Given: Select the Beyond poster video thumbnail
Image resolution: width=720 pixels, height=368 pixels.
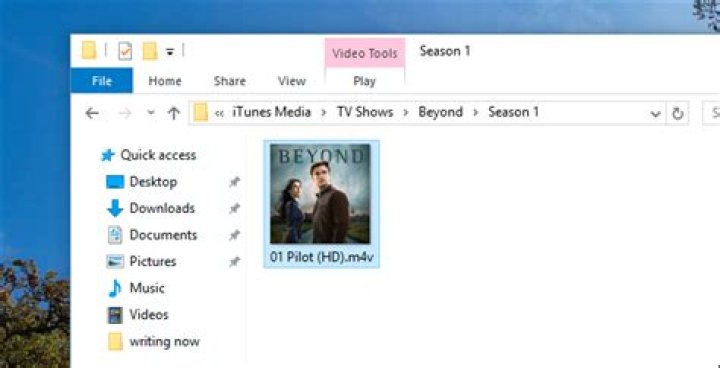Looking at the screenshot, I should point(320,194).
